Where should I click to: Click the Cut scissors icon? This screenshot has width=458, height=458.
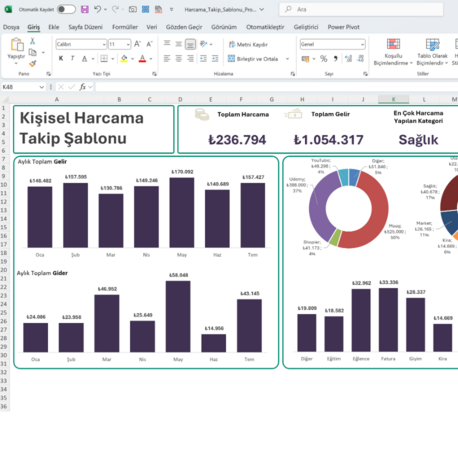click(x=32, y=41)
